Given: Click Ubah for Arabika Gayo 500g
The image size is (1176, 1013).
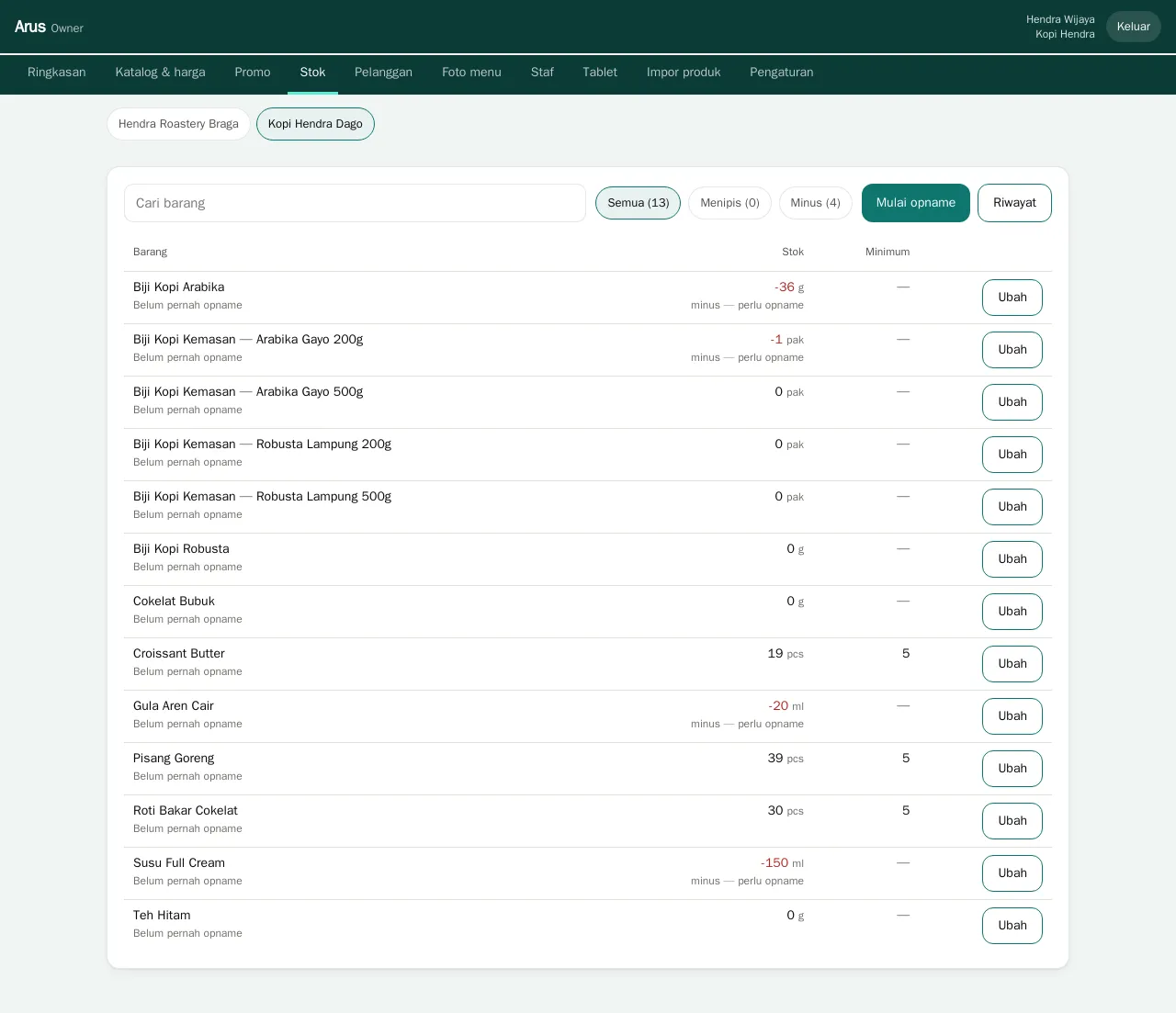Looking at the screenshot, I should click(1012, 402).
